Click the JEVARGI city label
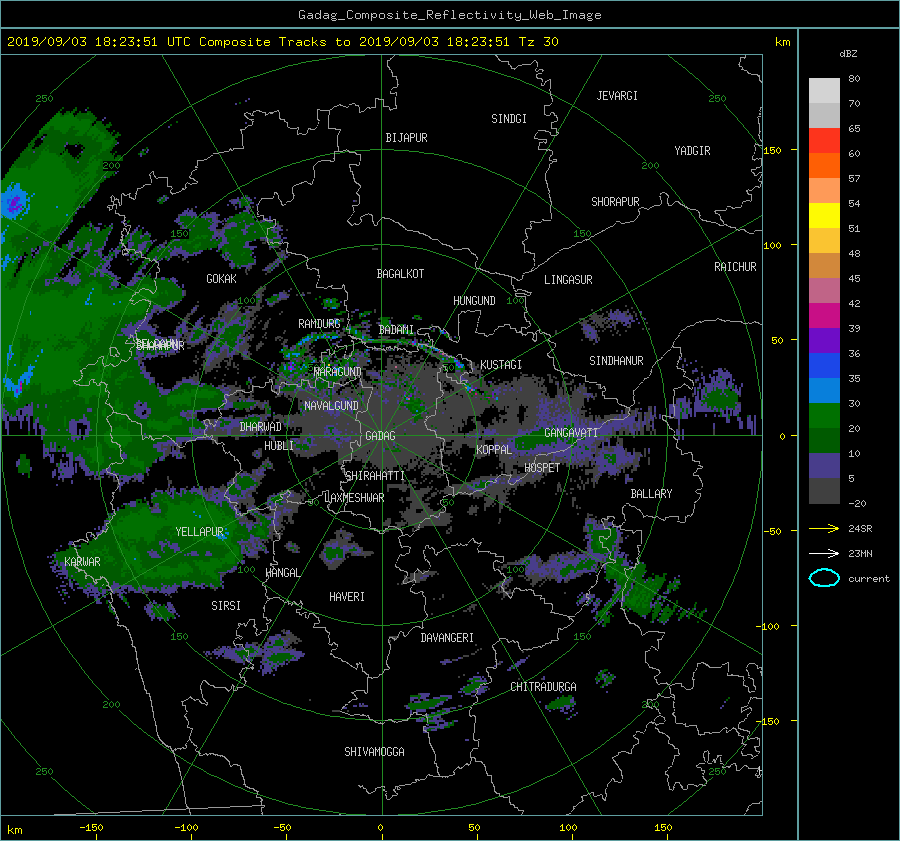900x841 pixels. click(x=617, y=96)
